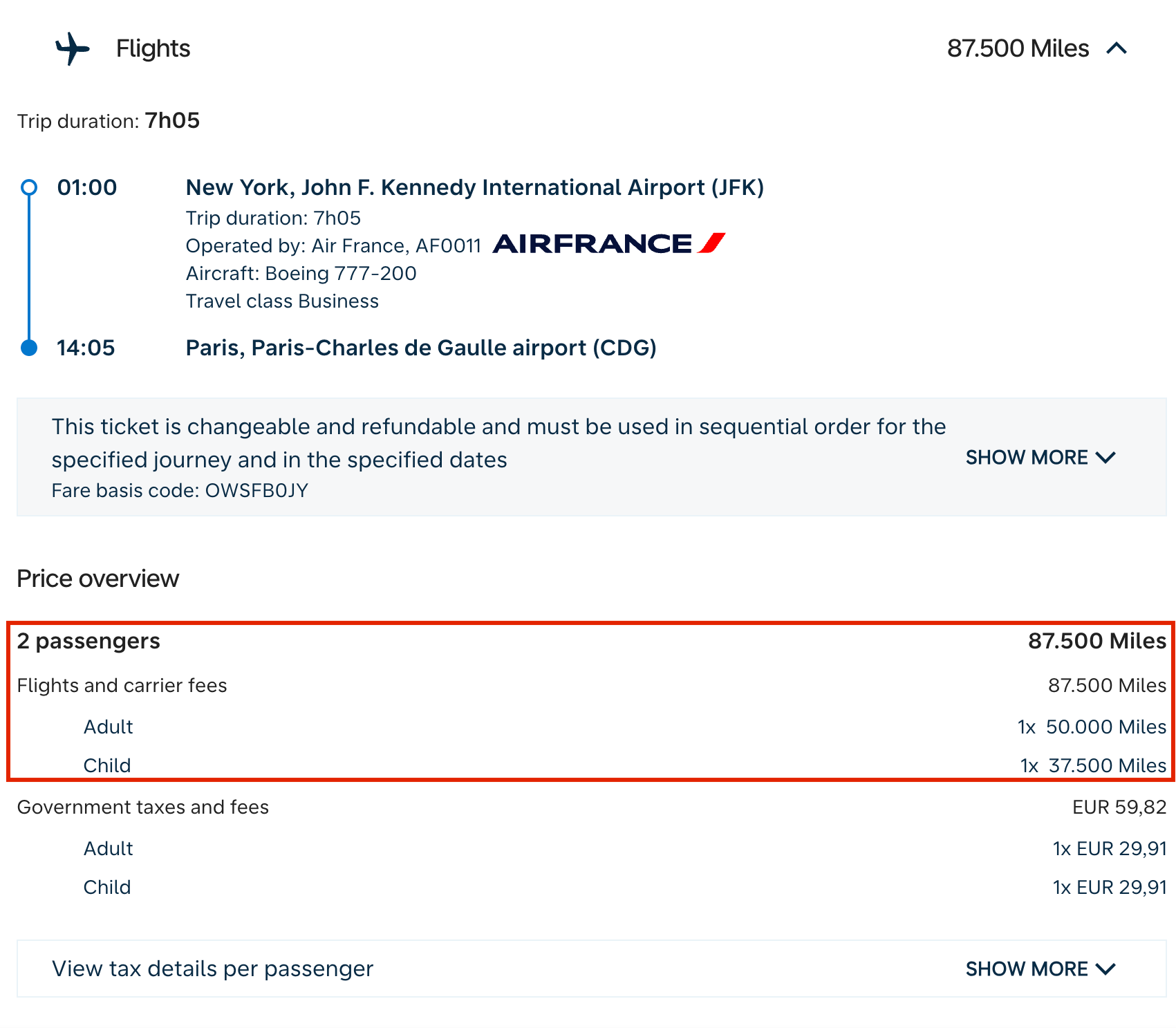Expand ticket conditions with SHOW MORE

coord(1040,458)
